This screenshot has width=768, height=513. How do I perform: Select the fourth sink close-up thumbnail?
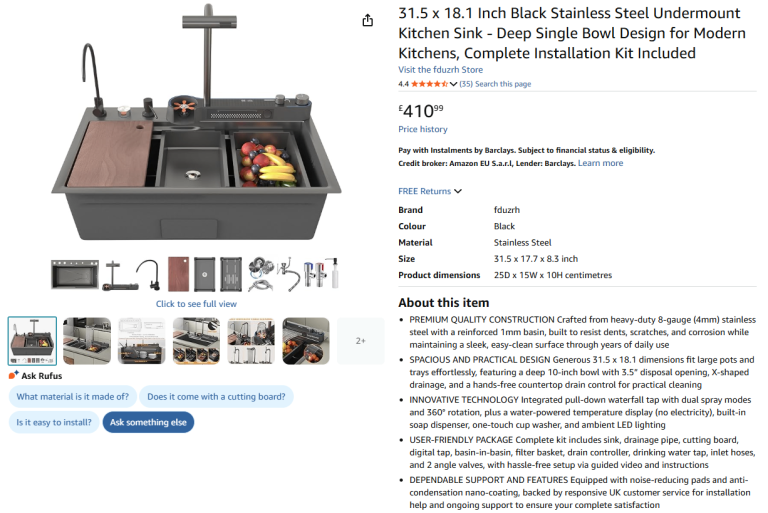(x=196, y=341)
